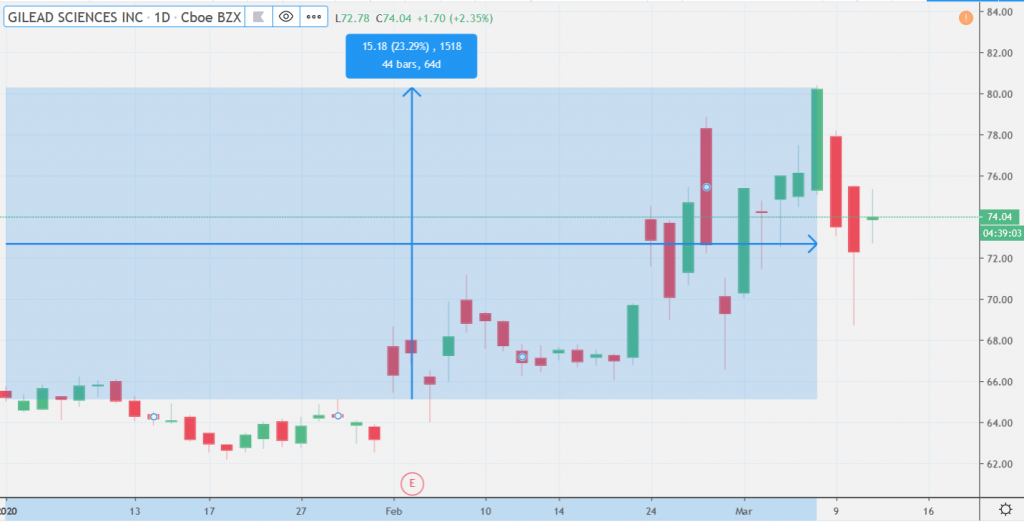Image resolution: width=1024 pixels, height=524 pixels.
Task: Click the news marker on Feb 12 candle
Action: click(522, 357)
